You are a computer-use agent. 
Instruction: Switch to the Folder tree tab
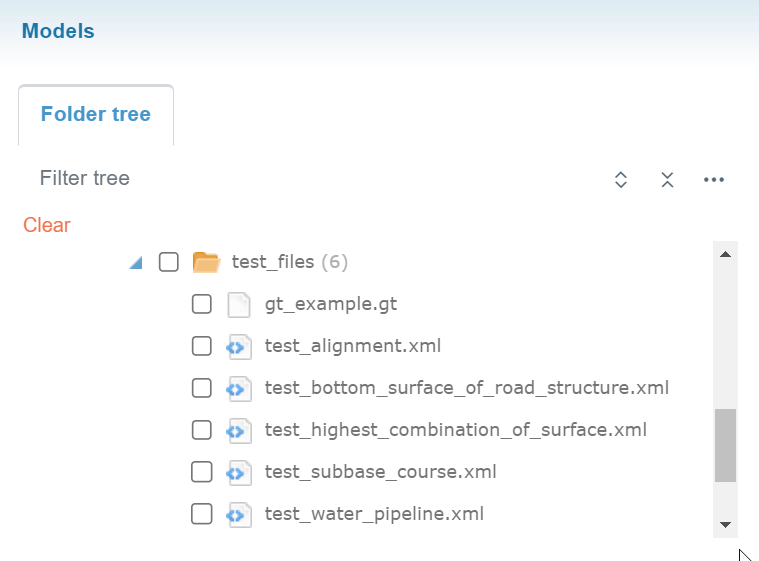96,114
